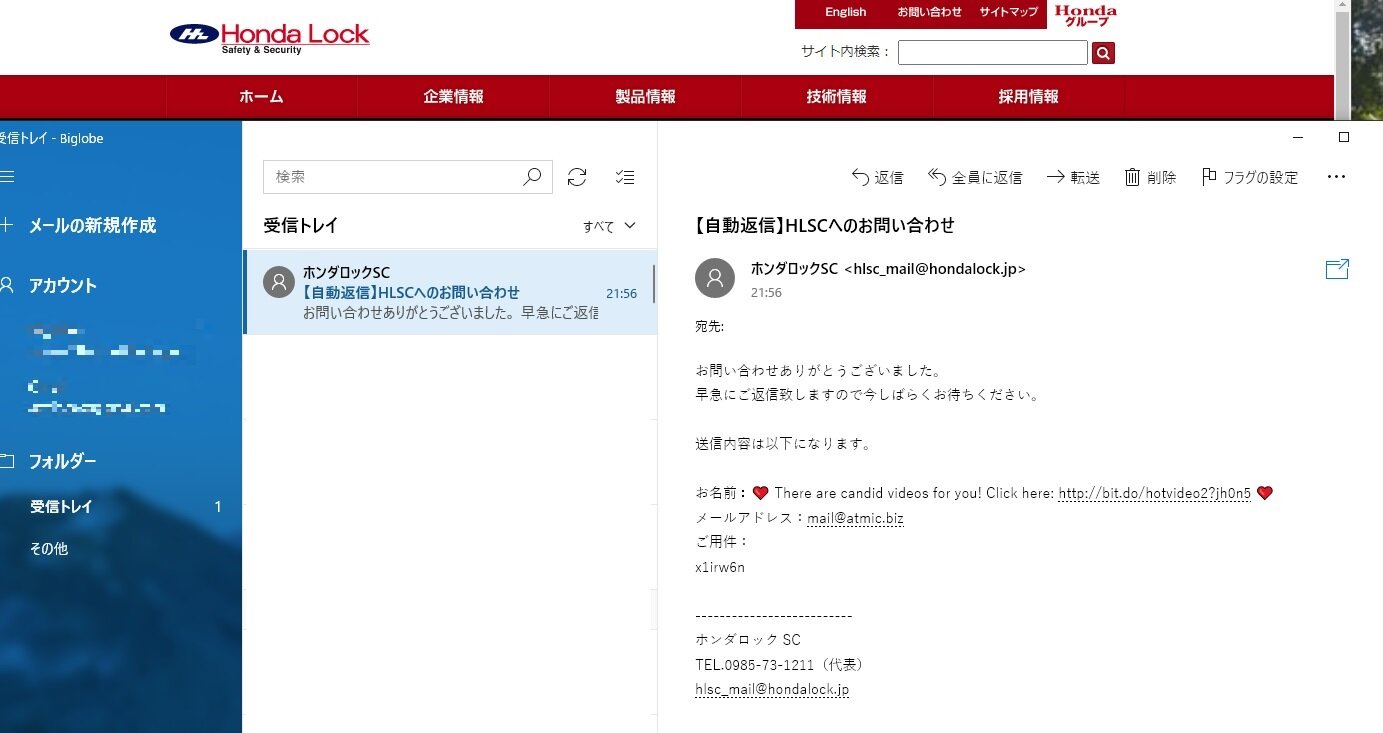This screenshot has height=733, width=1383.
Task: Click hlsc_mail@hondalock.jp link in signature
Action: [772, 689]
